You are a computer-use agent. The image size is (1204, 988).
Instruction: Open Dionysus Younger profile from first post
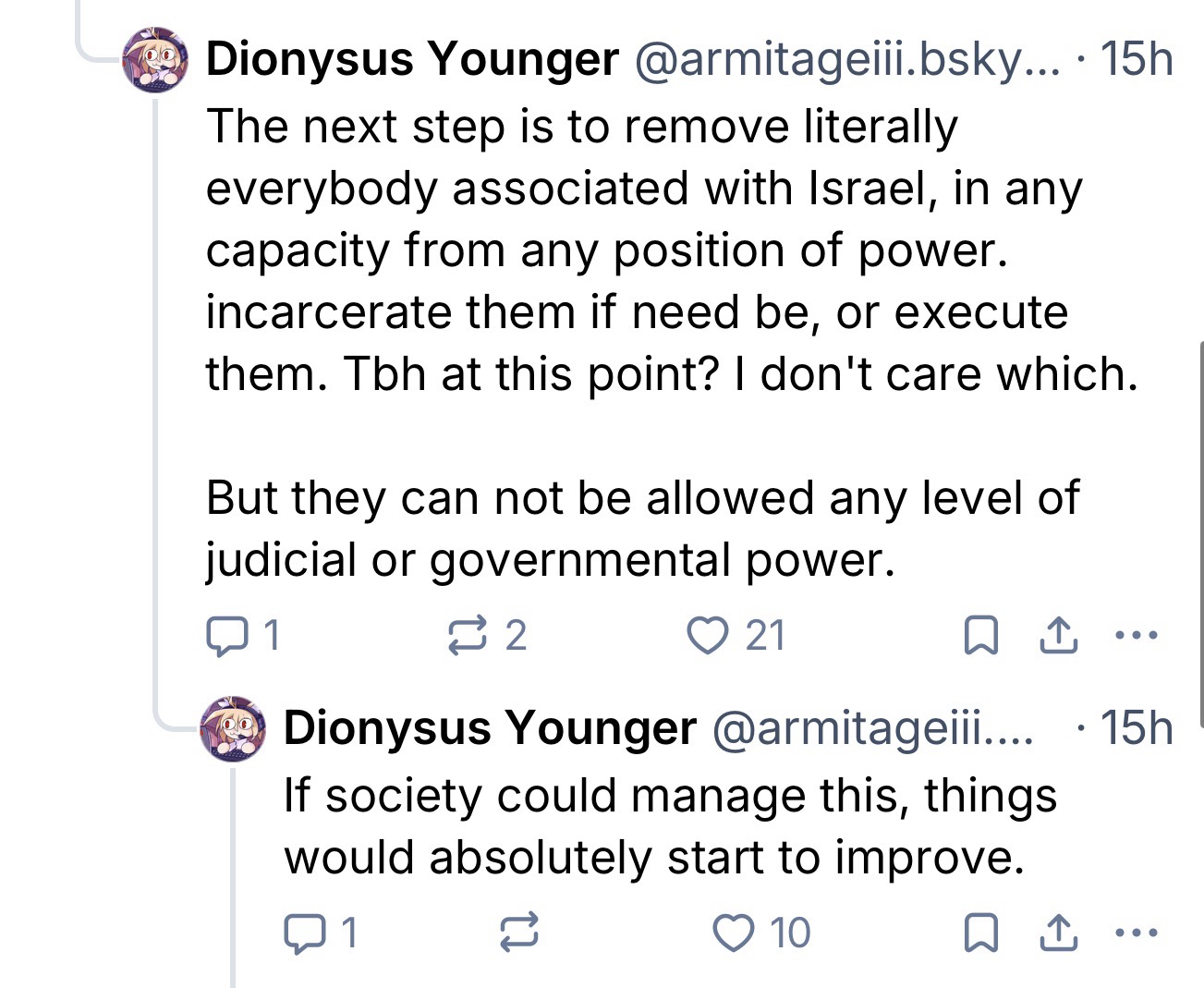pyautogui.click(x=412, y=61)
